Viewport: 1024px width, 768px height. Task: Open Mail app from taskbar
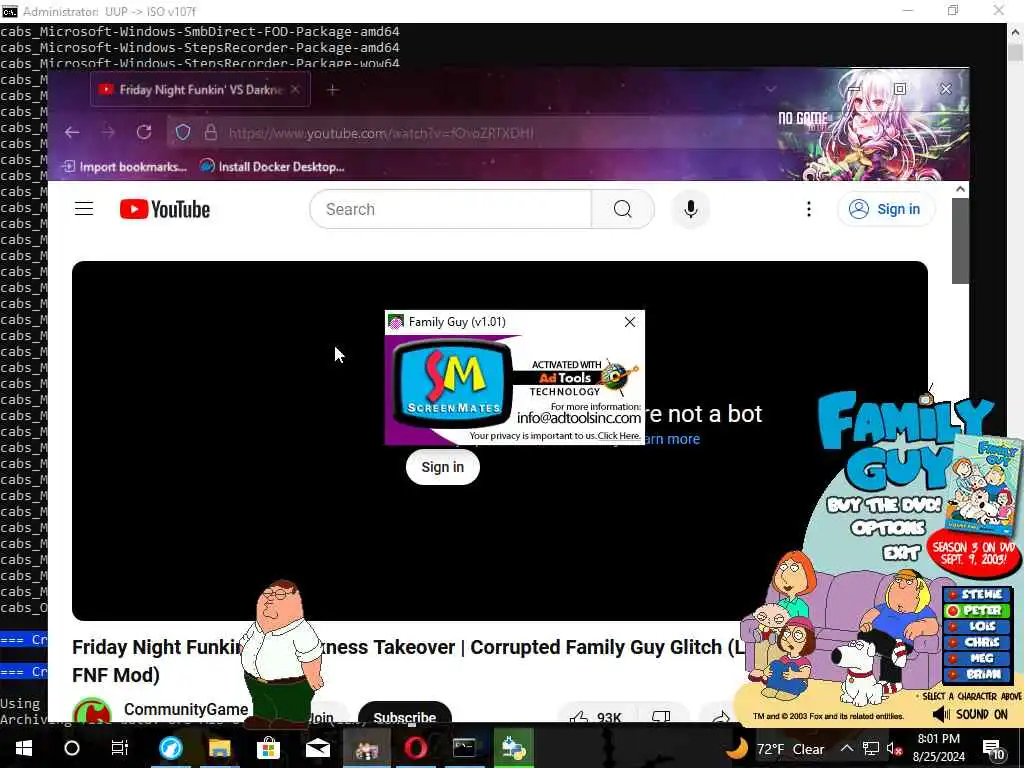(x=317, y=748)
